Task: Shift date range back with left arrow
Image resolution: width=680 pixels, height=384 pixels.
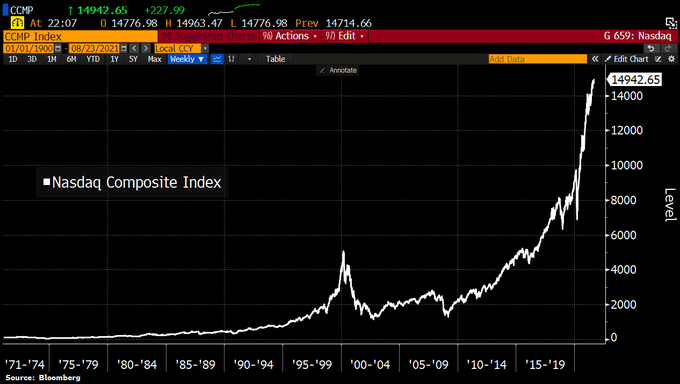Action: 134,48
